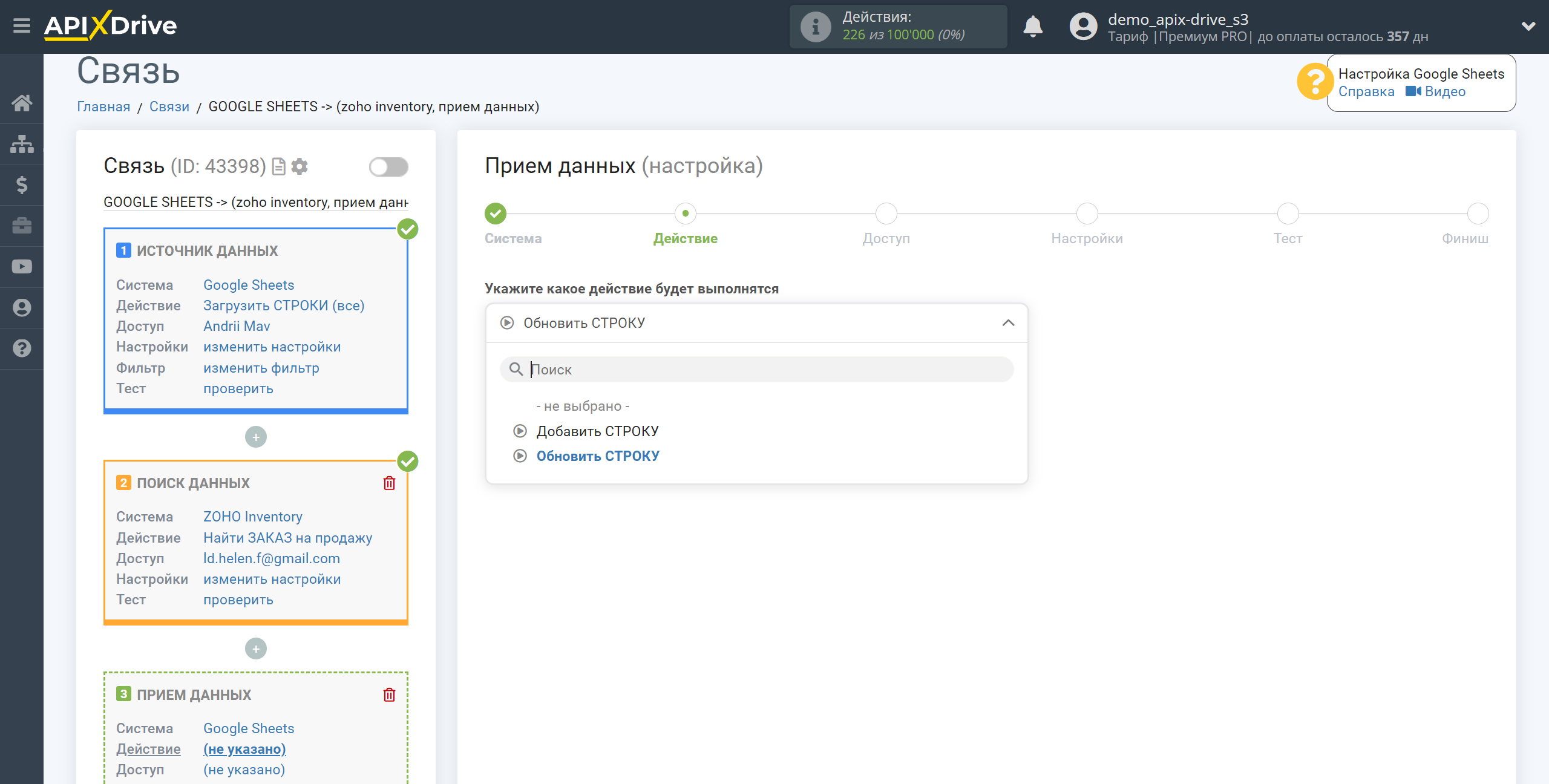This screenshot has width=1549, height=784.
Task: Click search block изменить настройки link
Action: tap(272, 579)
